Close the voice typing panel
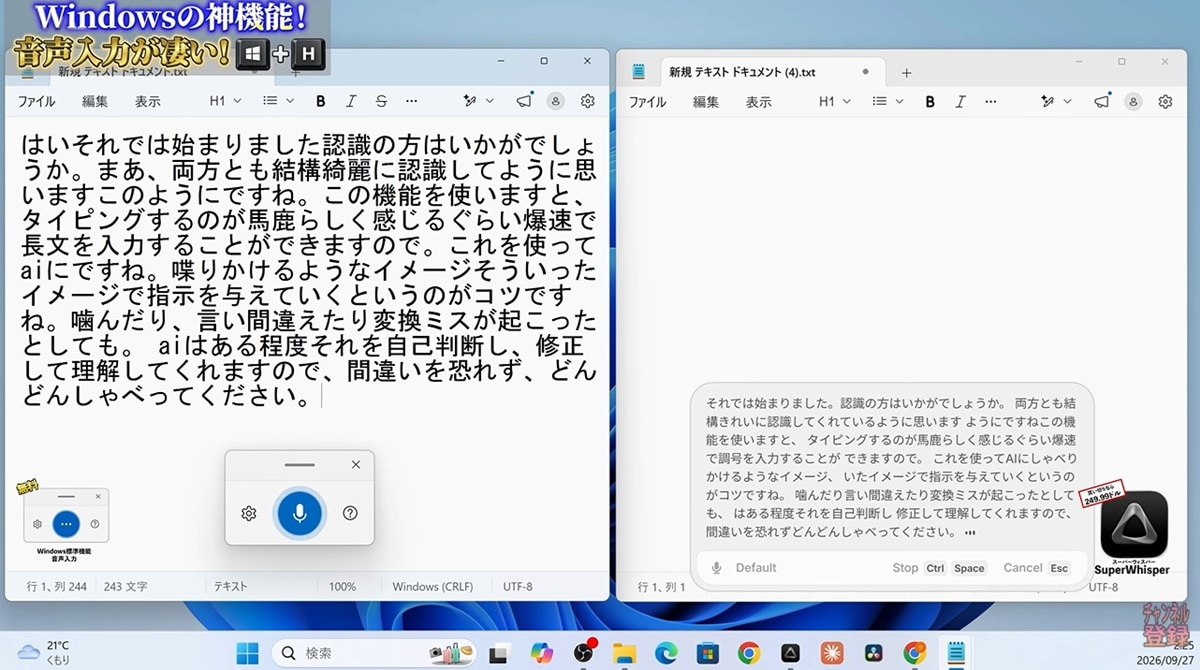 356,465
